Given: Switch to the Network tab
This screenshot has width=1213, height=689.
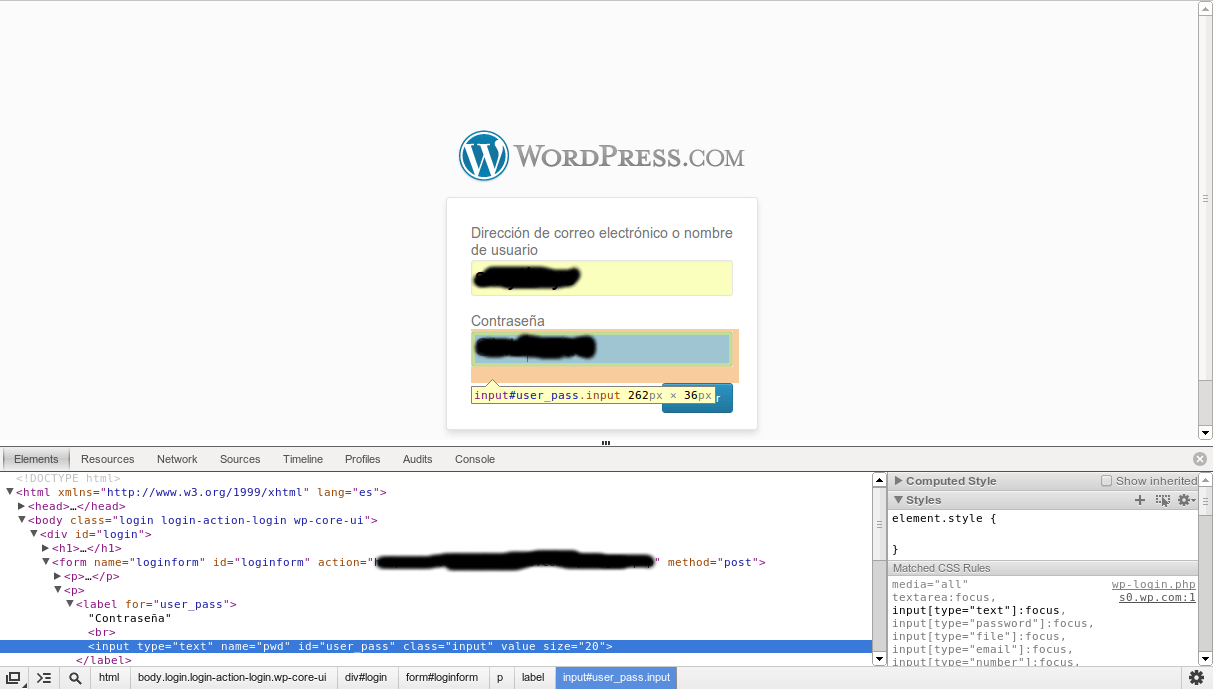Looking at the screenshot, I should (x=177, y=459).
